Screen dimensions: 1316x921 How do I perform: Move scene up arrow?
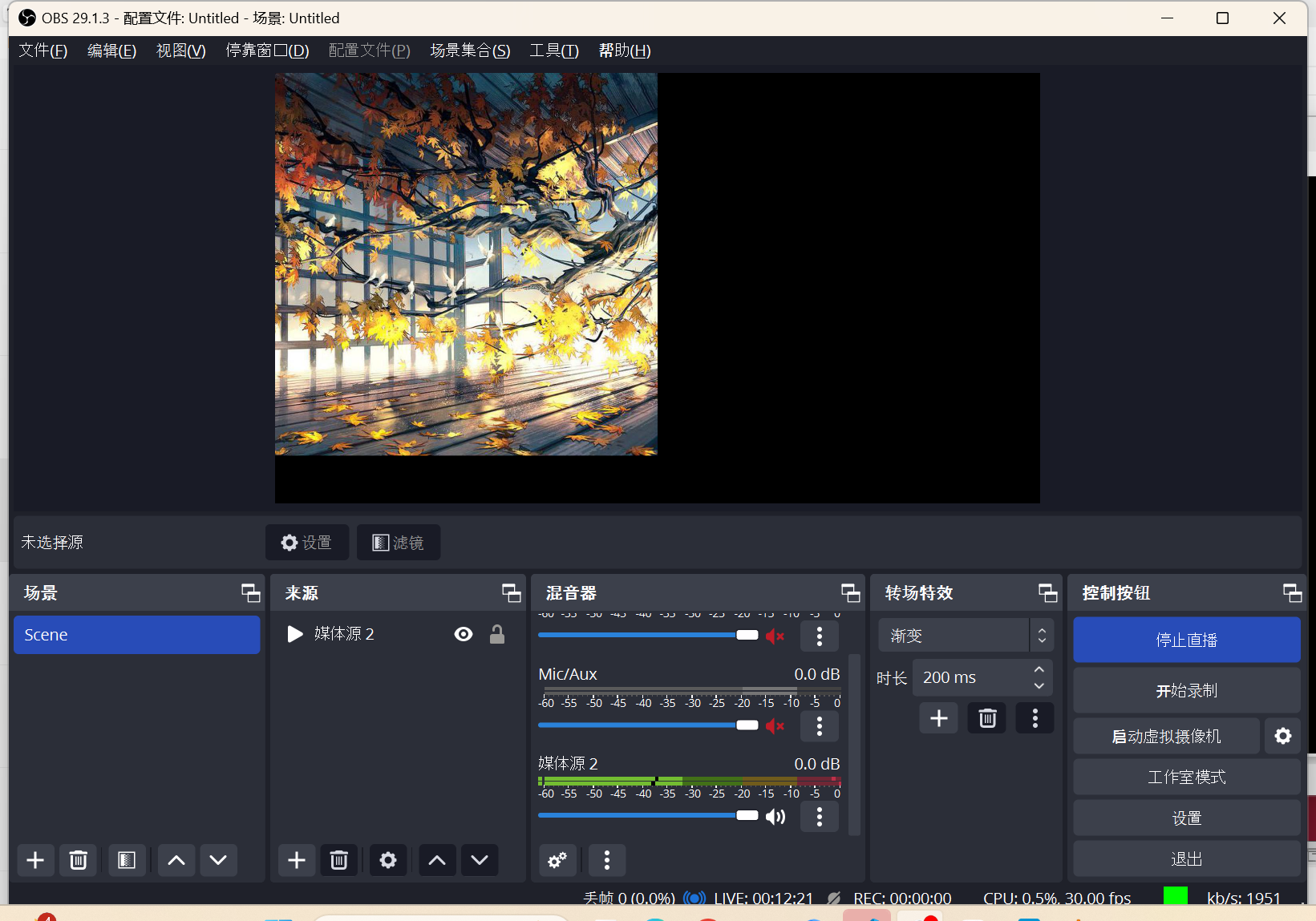pos(176,860)
